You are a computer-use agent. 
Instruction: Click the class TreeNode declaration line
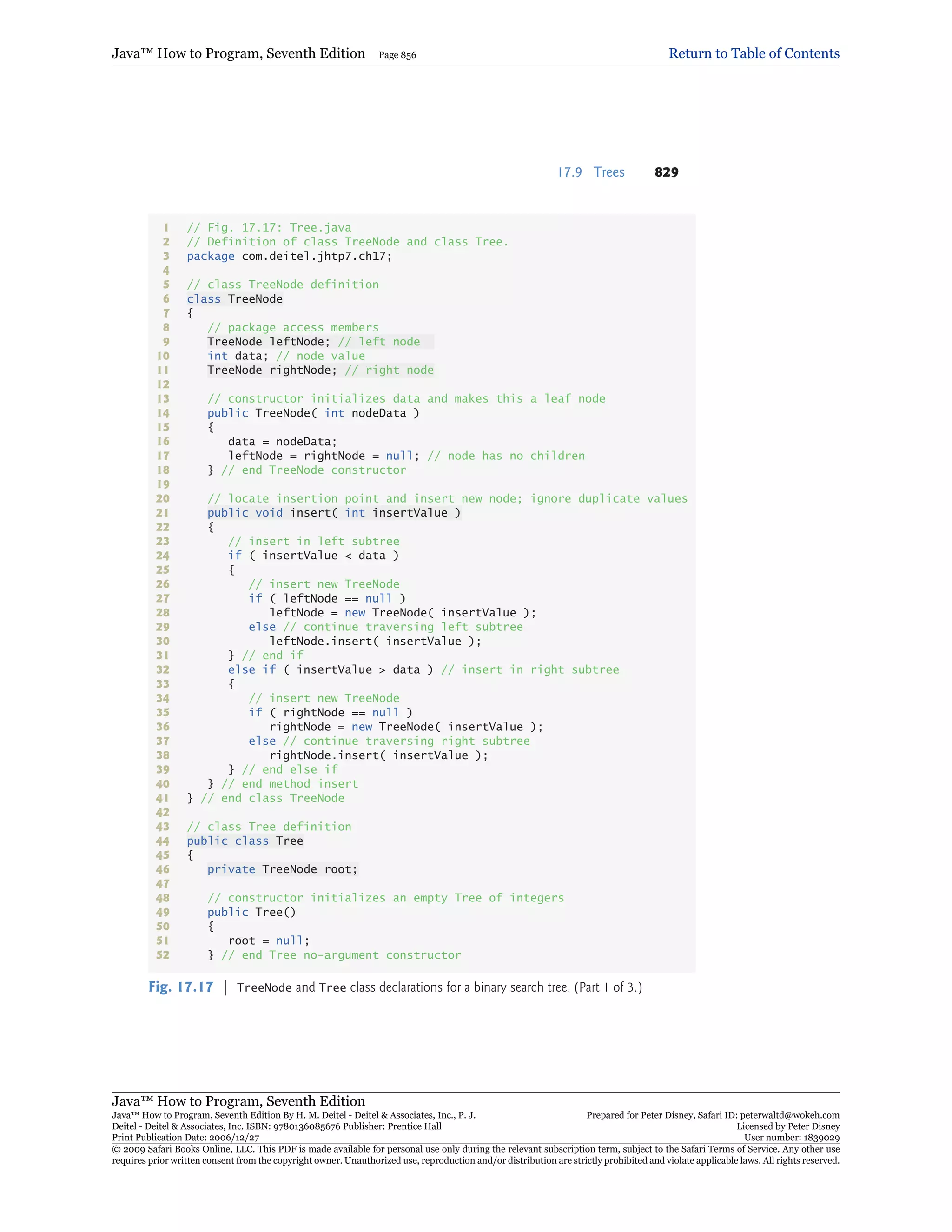(235, 299)
